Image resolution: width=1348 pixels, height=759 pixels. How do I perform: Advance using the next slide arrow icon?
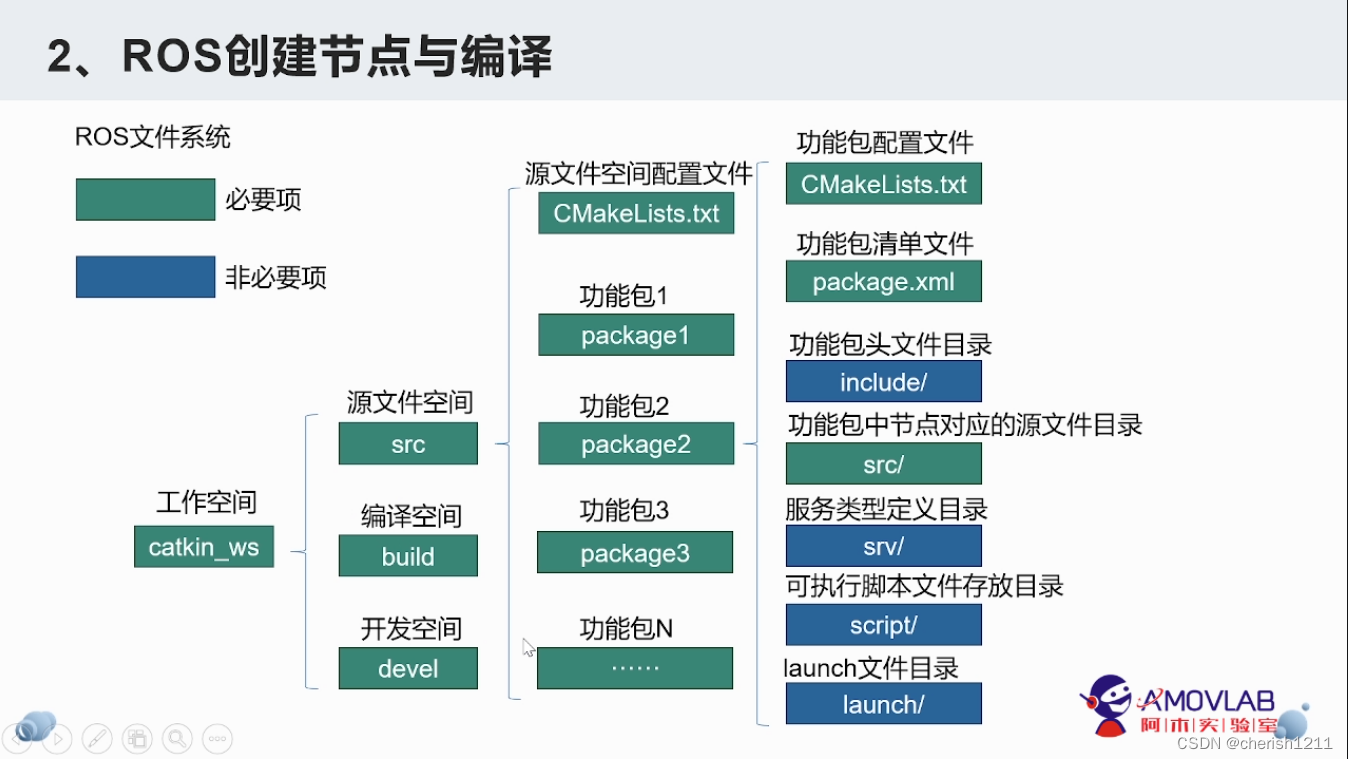point(58,738)
